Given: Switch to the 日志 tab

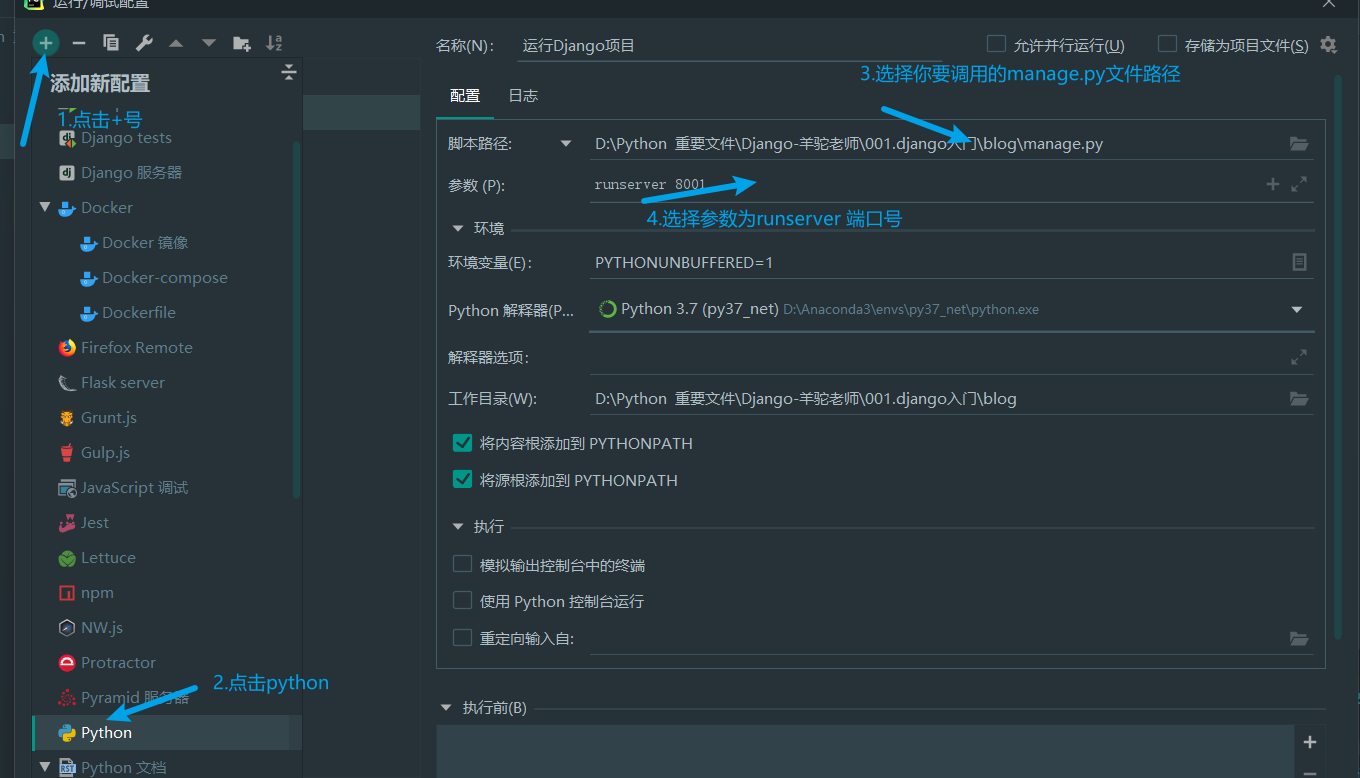Looking at the screenshot, I should click(523, 96).
